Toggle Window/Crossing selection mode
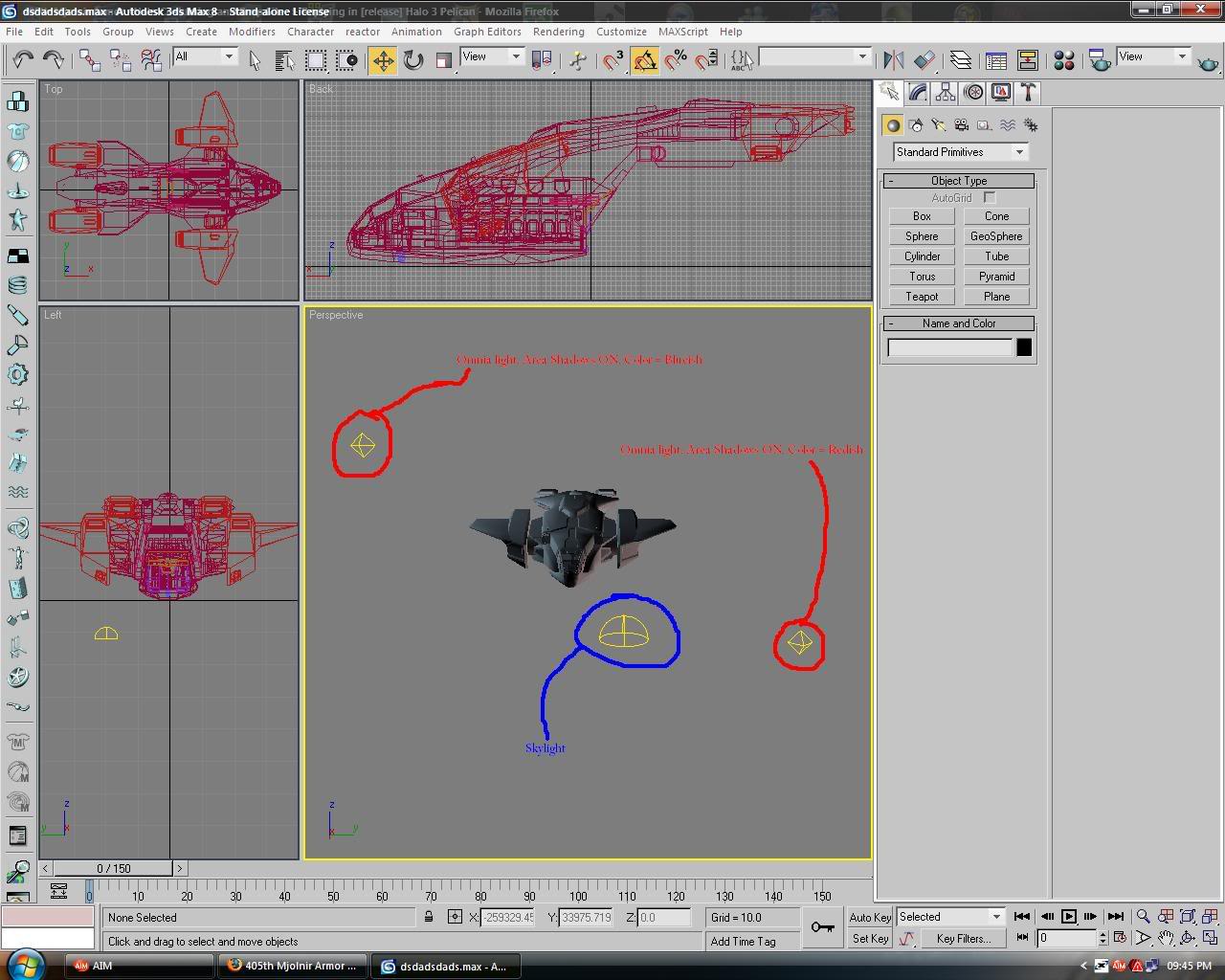 pyautogui.click(x=346, y=60)
